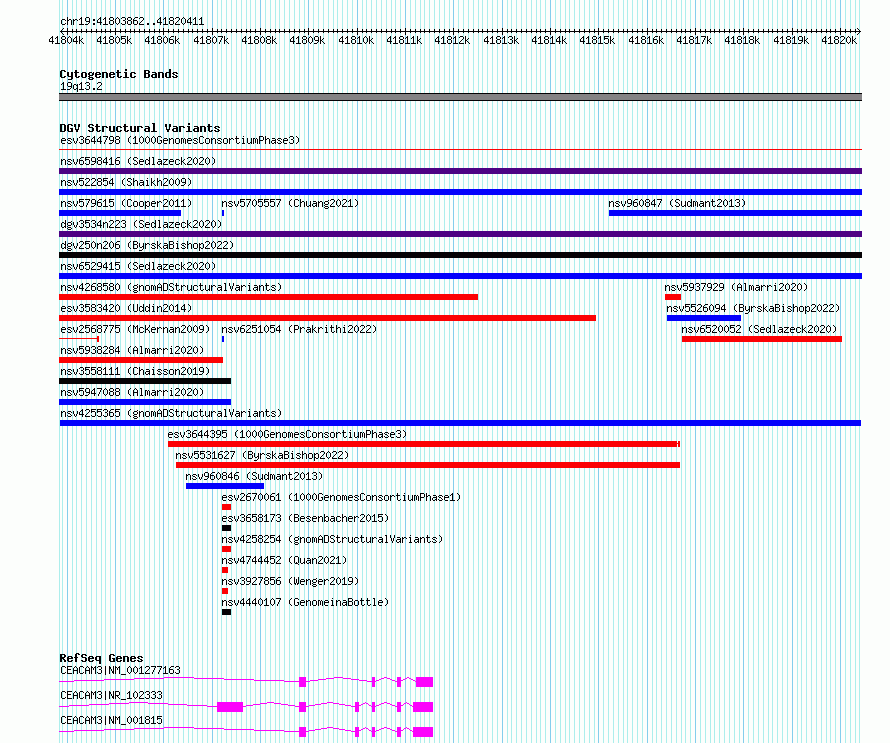This screenshot has width=890, height=743.
Task: Click the esv3658173 (Besenbacher2015) label
Action: click(305, 518)
